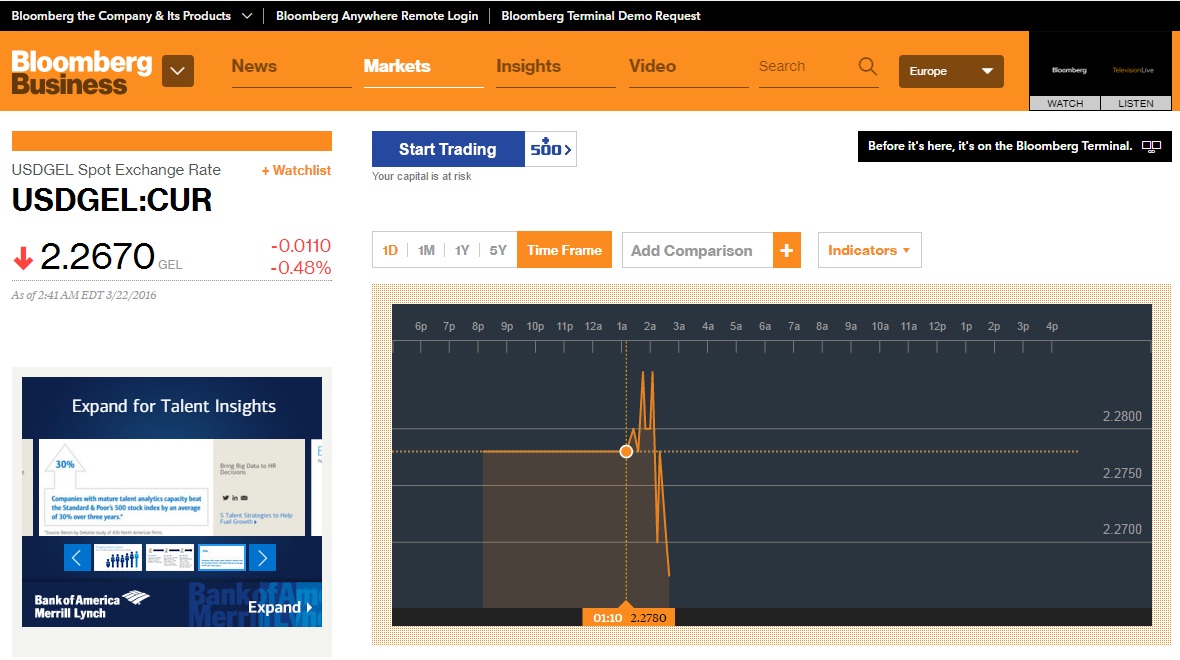Image resolution: width=1180 pixels, height=660 pixels.
Task: Add USDGEL to Watchlist
Action: (296, 171)
